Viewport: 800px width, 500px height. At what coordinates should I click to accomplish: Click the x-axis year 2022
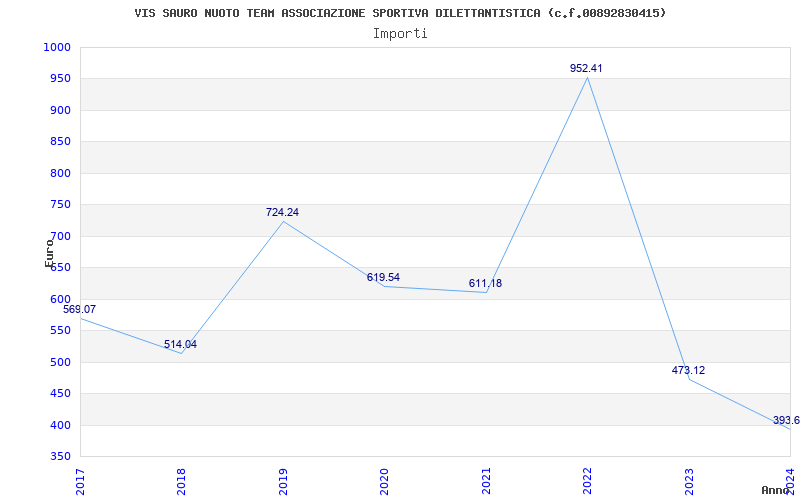pyautogui.click(x=587, y=481)
